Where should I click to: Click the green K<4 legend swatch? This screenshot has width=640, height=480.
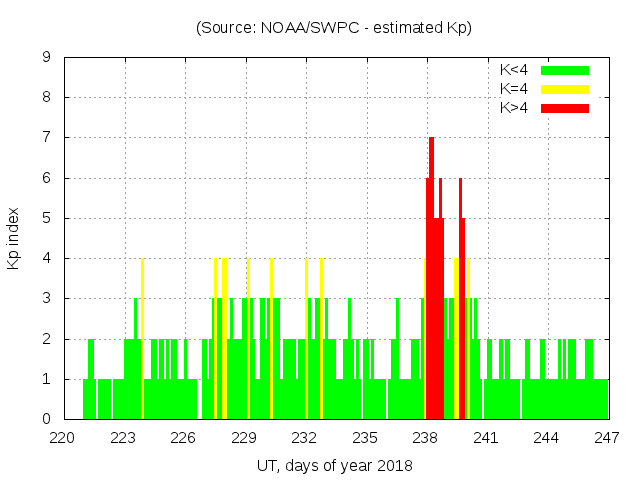[x=565, y=70]
